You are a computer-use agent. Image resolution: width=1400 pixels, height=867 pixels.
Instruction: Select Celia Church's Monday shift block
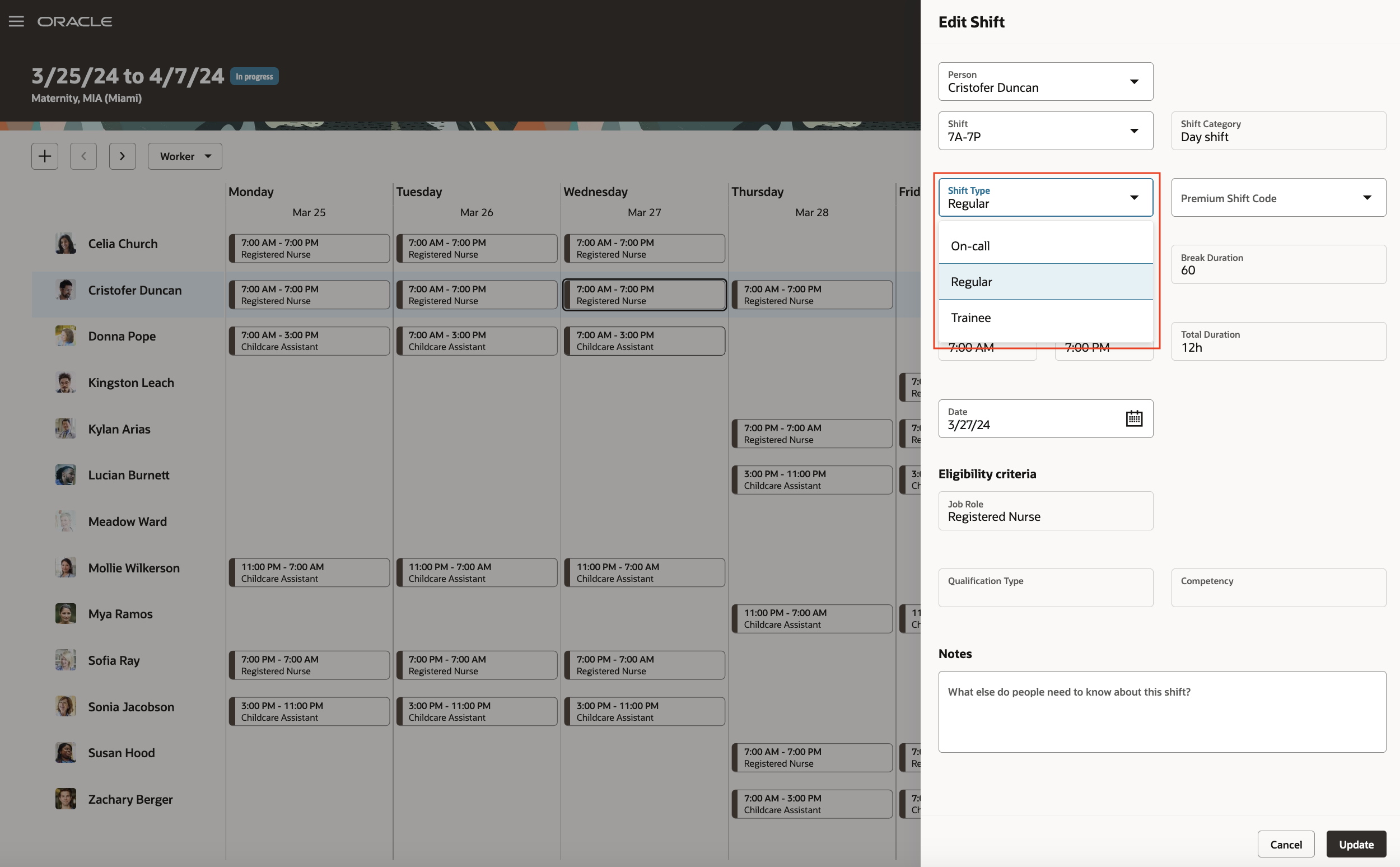point(309,248)
